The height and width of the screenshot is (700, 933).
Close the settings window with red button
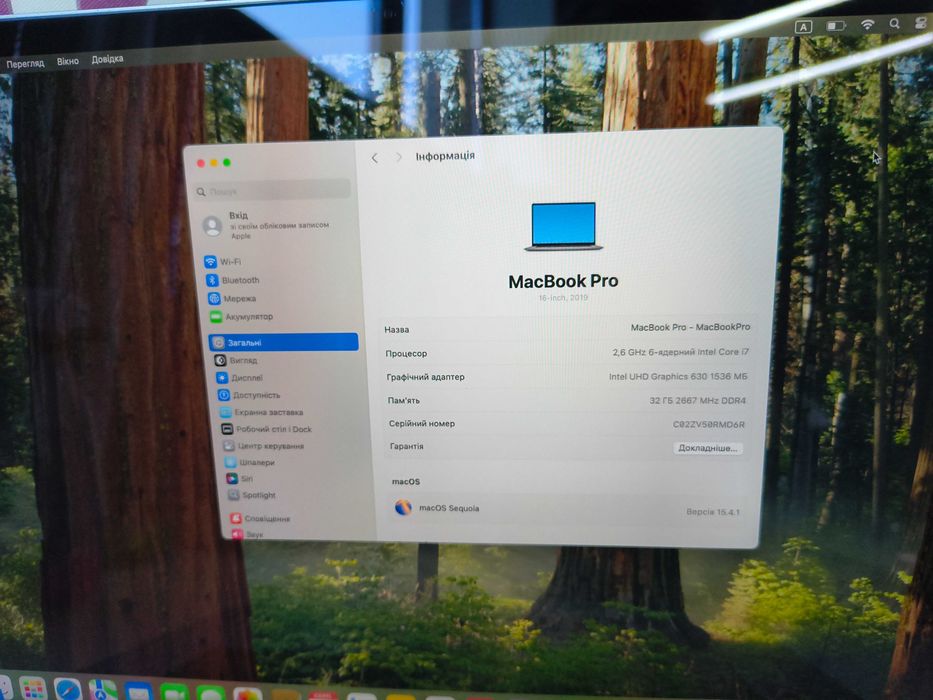tap(201, 163)
